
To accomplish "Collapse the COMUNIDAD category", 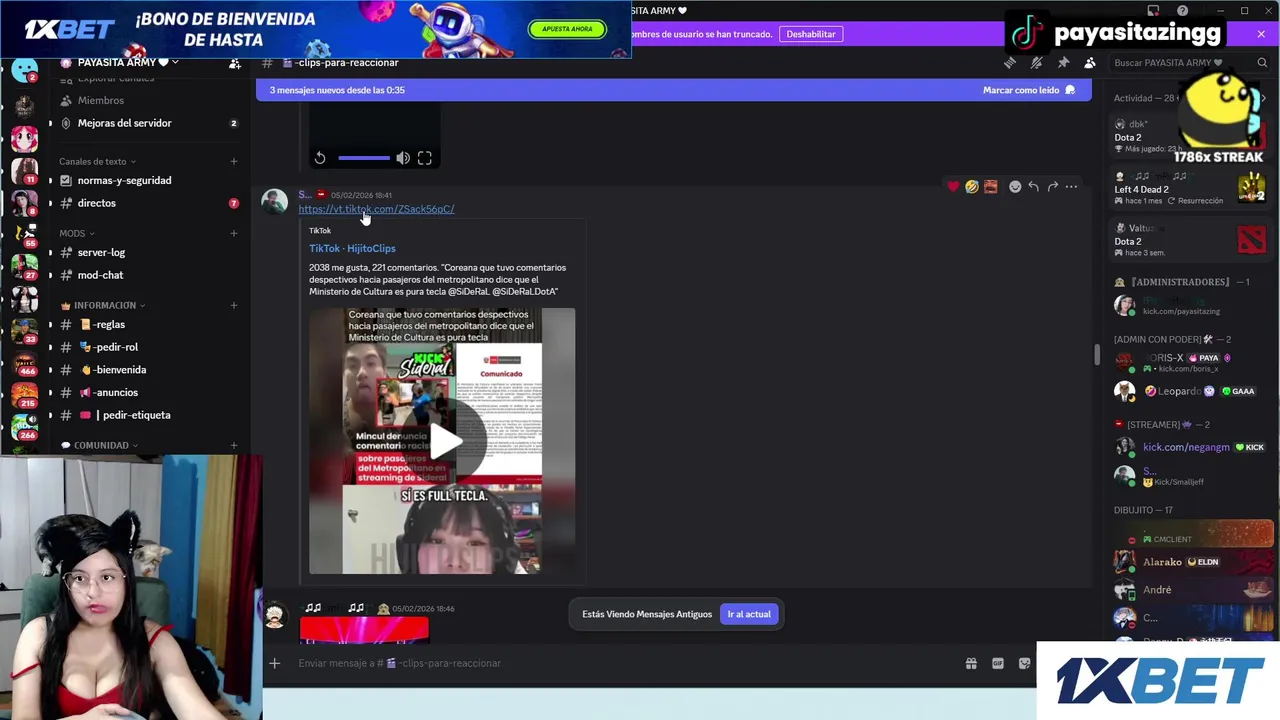I will pos(100,445).
